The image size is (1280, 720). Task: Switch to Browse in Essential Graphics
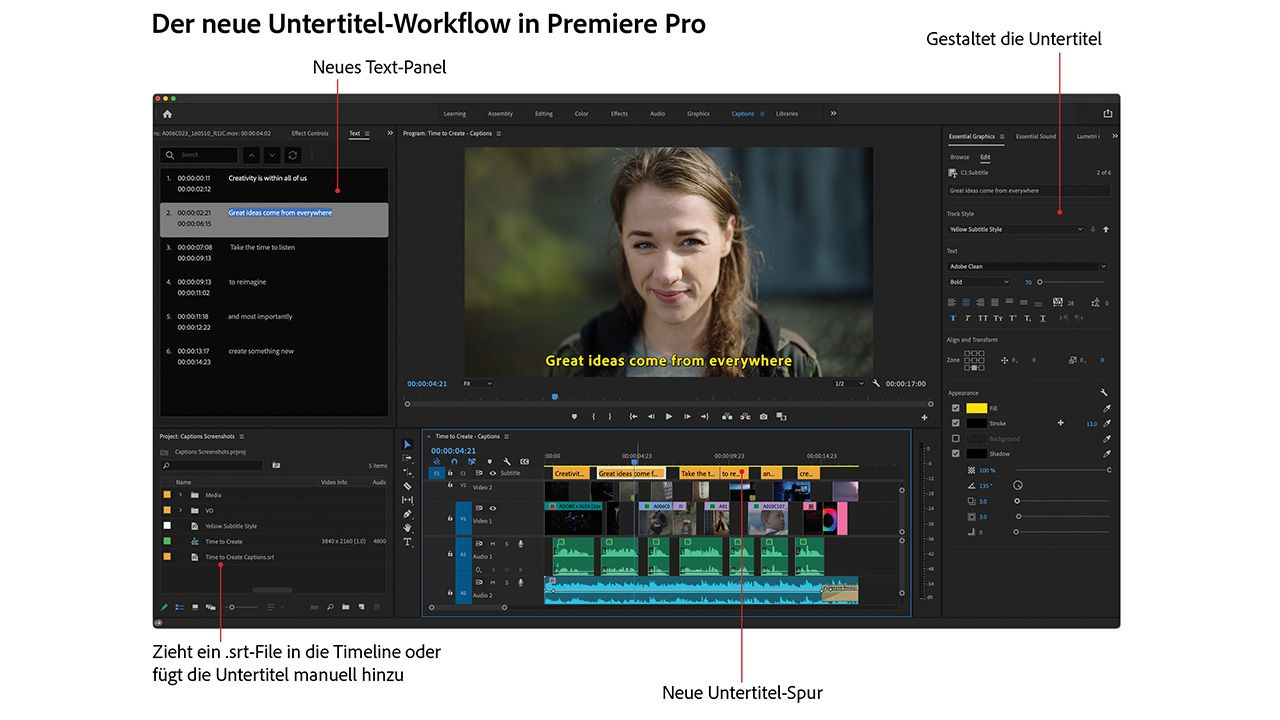point(959,157)
